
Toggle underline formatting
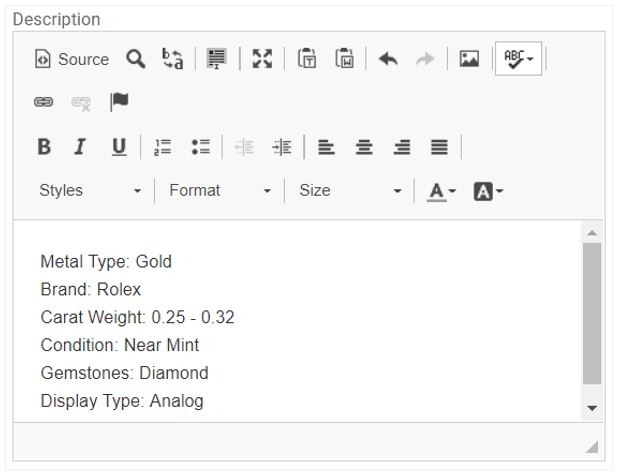click(x=119, y=147)
